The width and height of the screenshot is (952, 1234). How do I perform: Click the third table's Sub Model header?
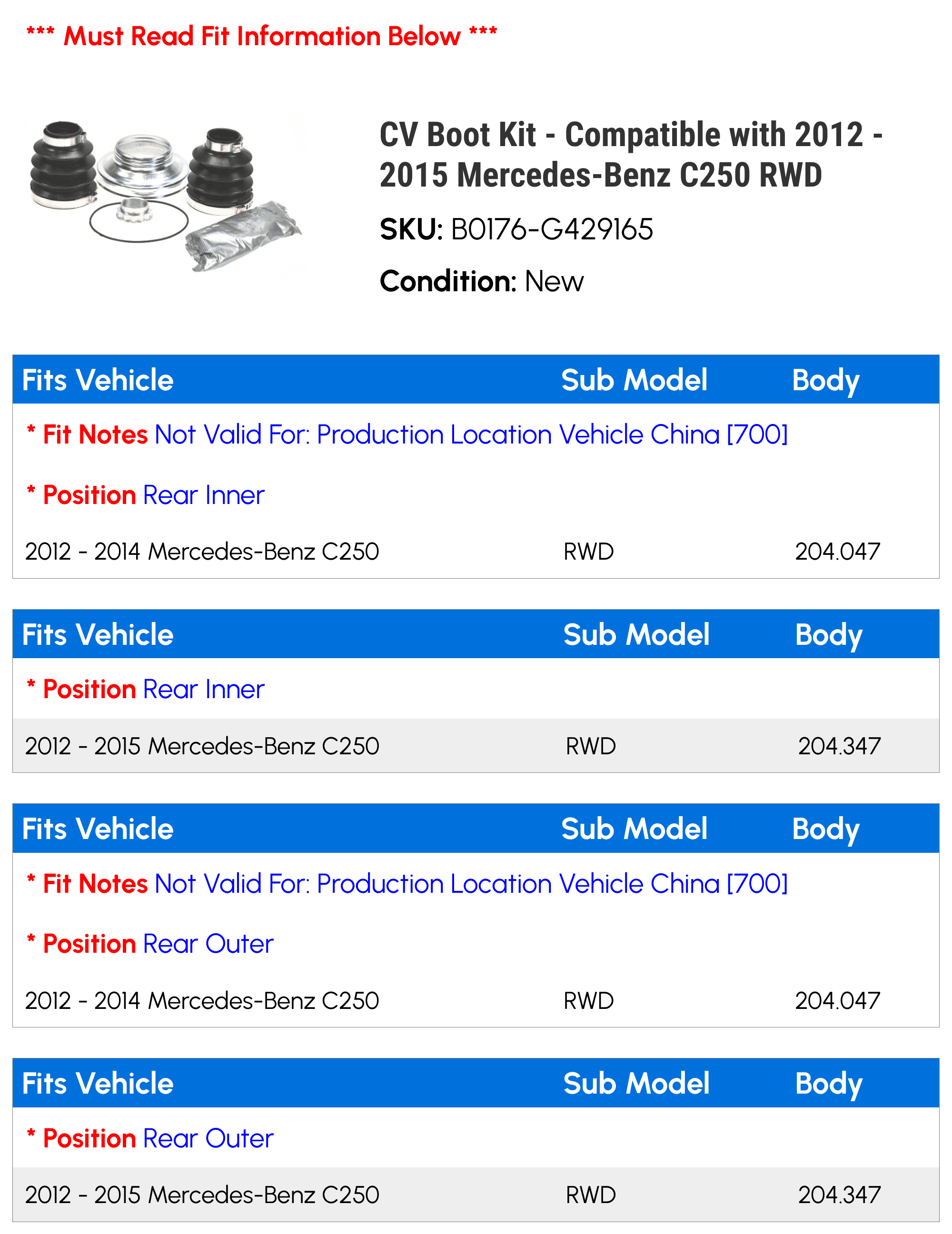tap(634, 829)
